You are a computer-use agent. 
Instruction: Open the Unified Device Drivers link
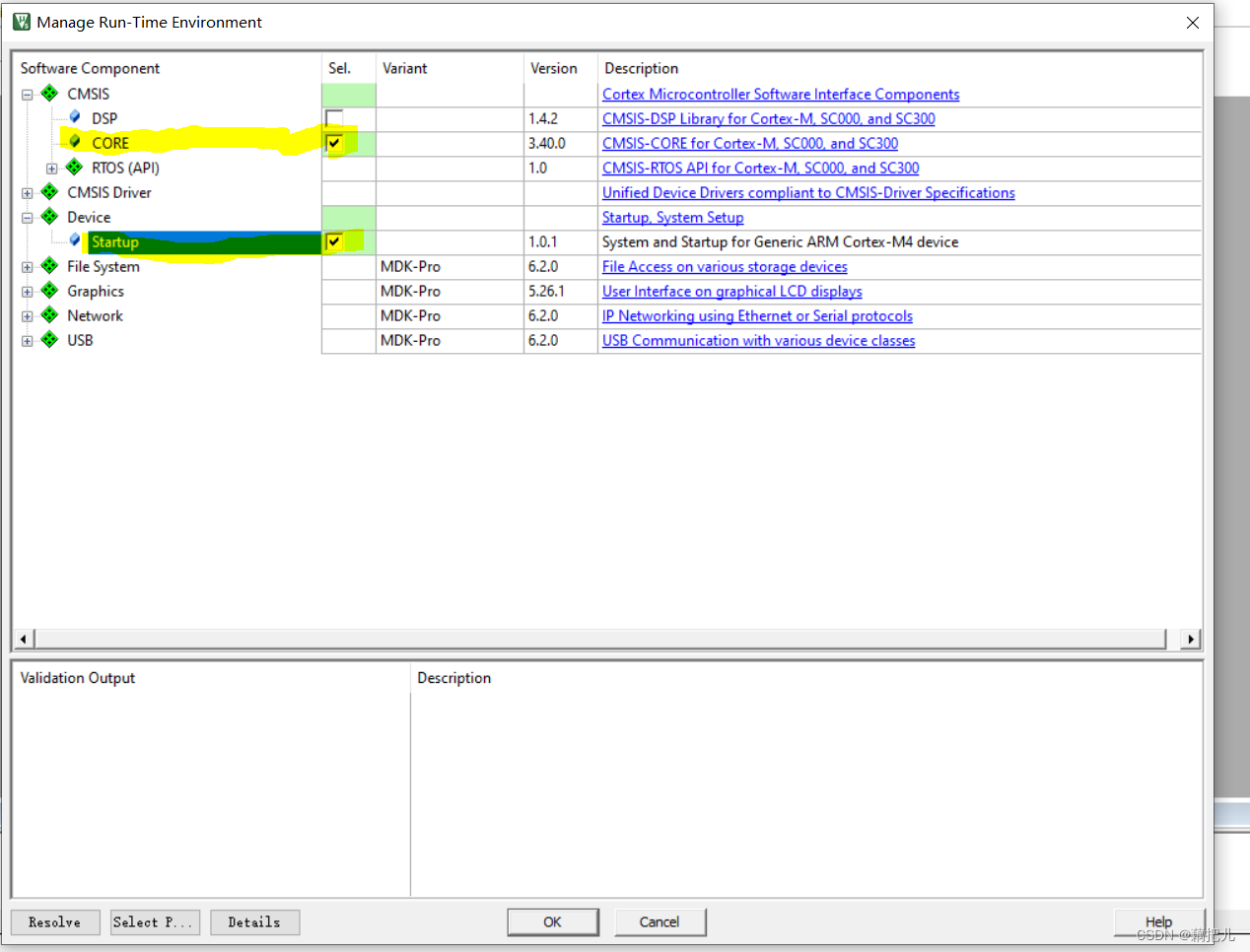(x=808, y=192)
